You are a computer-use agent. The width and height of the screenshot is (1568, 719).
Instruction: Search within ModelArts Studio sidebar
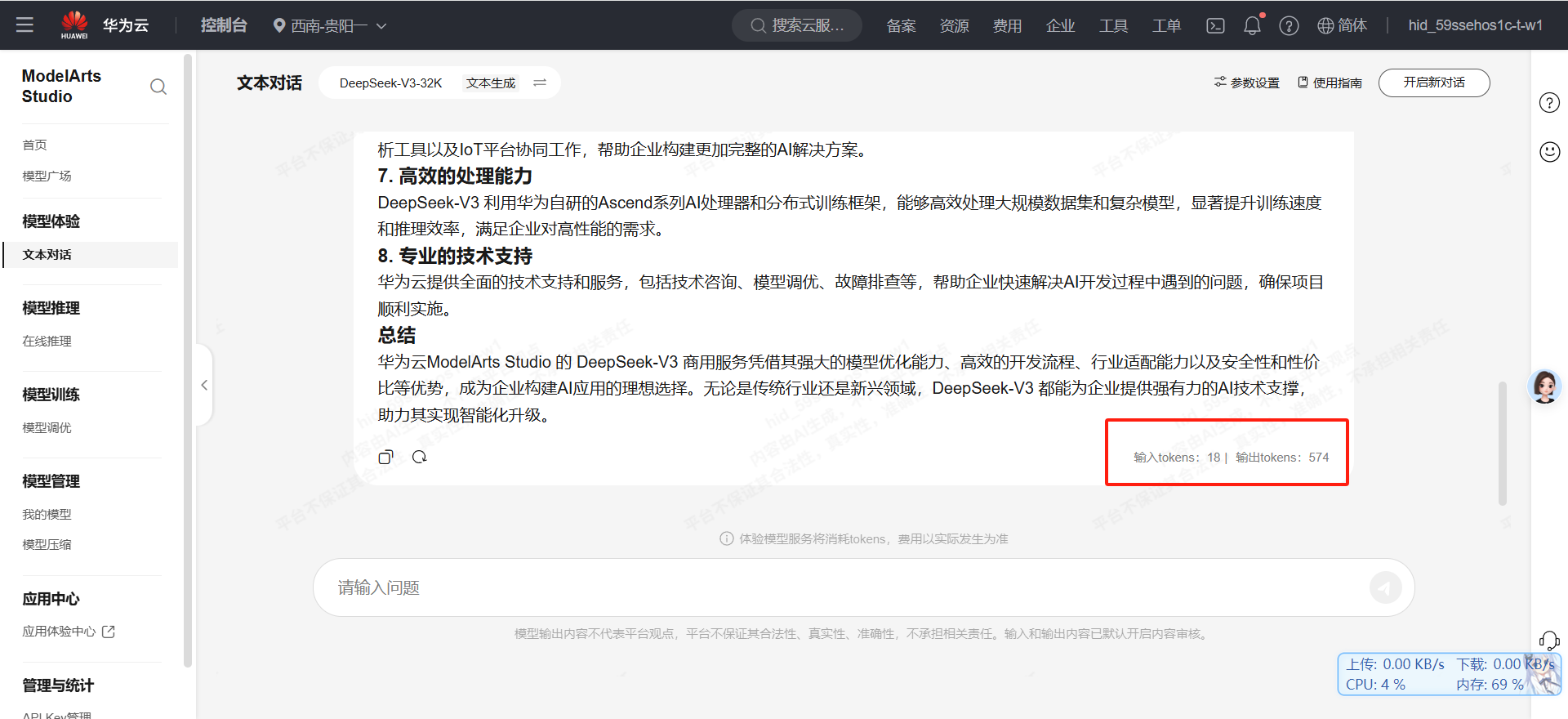tap(158, 87)
